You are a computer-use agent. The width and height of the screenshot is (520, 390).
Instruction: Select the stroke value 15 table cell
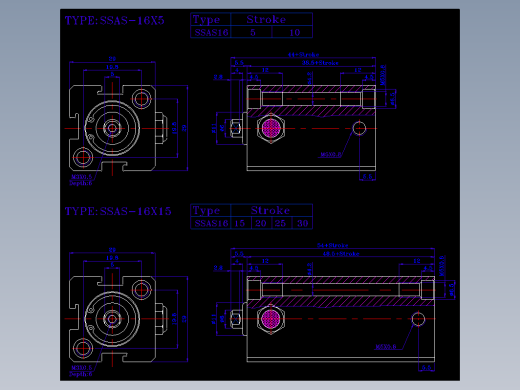point(241,223)
